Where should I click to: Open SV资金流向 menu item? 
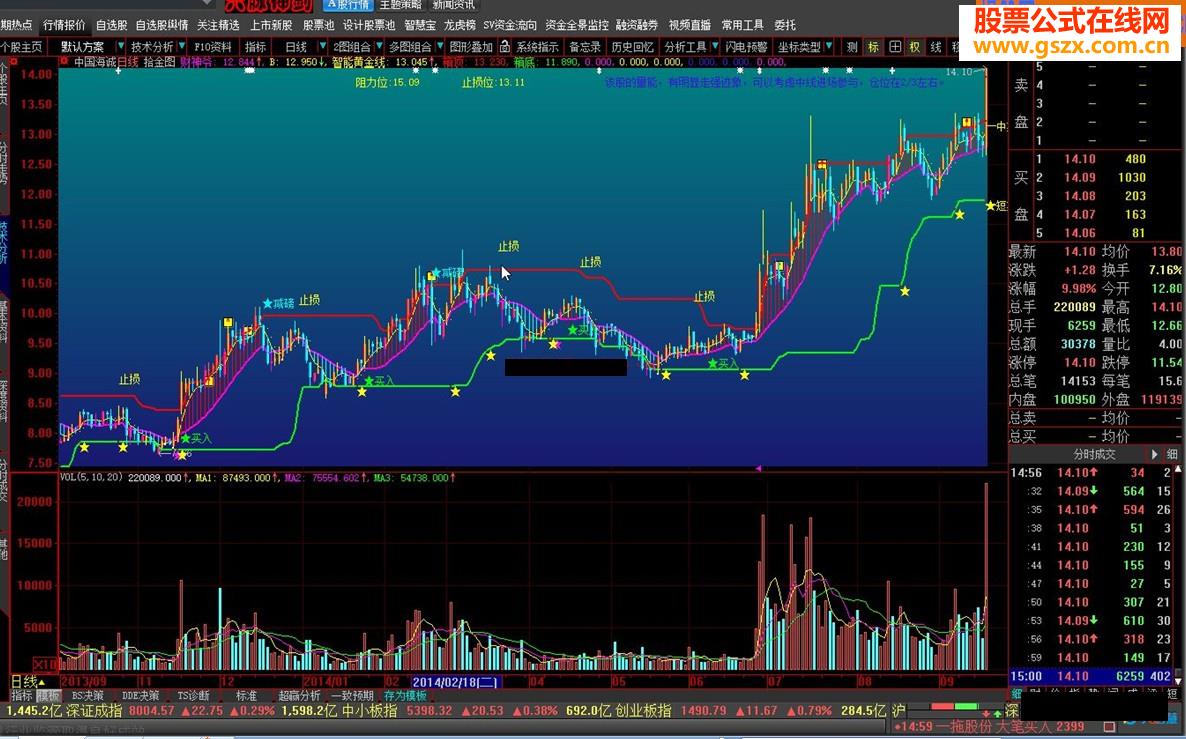(x=510, y=25)
